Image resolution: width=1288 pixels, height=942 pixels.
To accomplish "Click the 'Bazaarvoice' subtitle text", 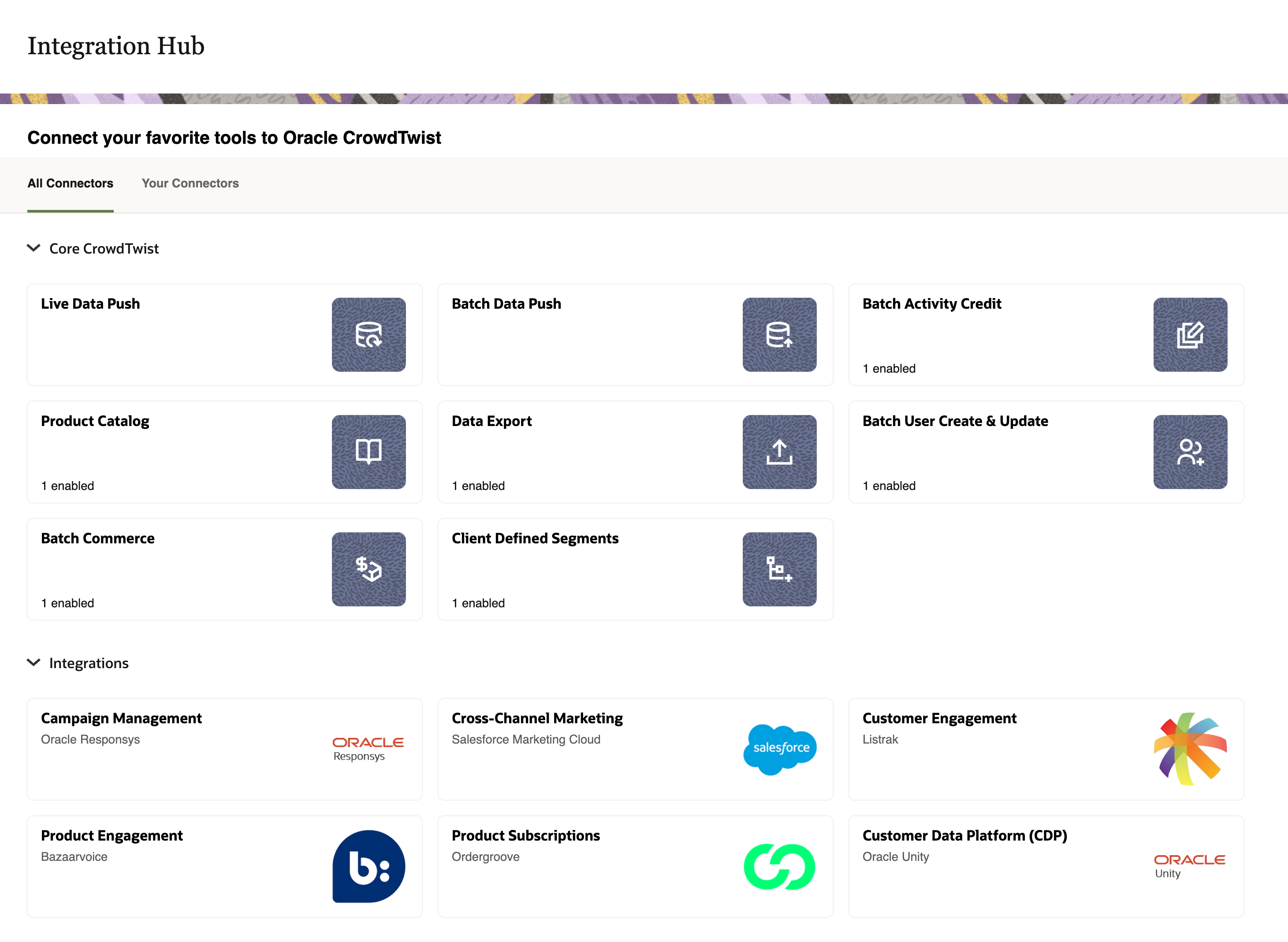I will coord(74,857).
